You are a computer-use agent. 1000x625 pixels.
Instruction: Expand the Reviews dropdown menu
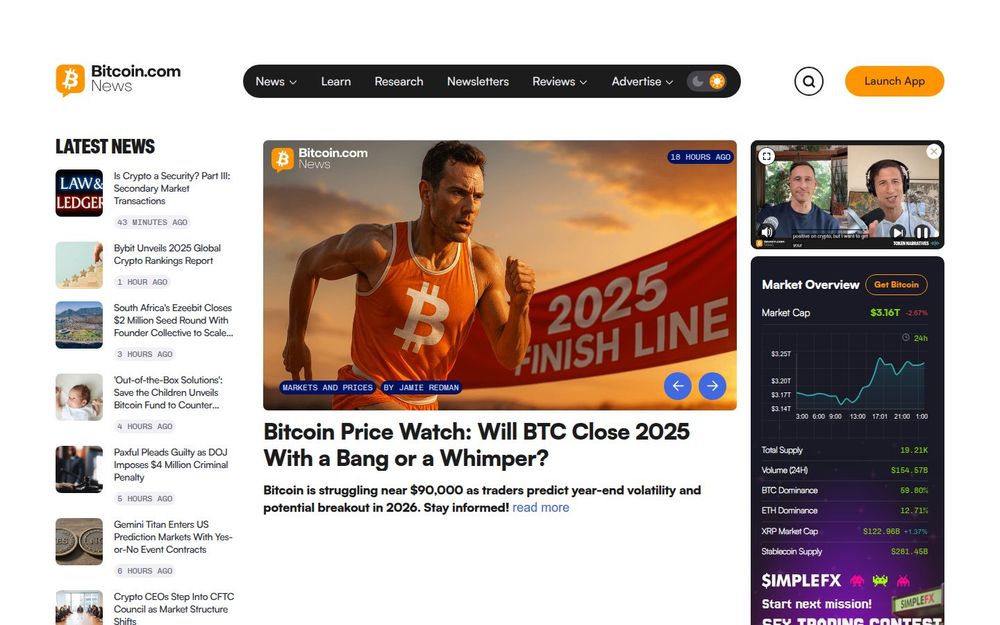559,82
